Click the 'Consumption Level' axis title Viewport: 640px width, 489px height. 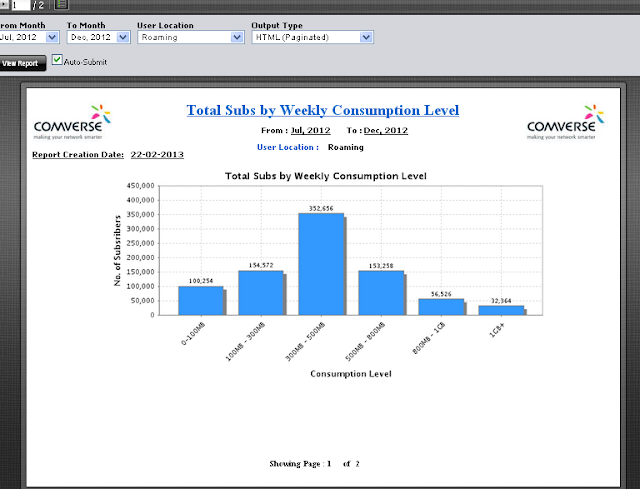click(351, 374)
